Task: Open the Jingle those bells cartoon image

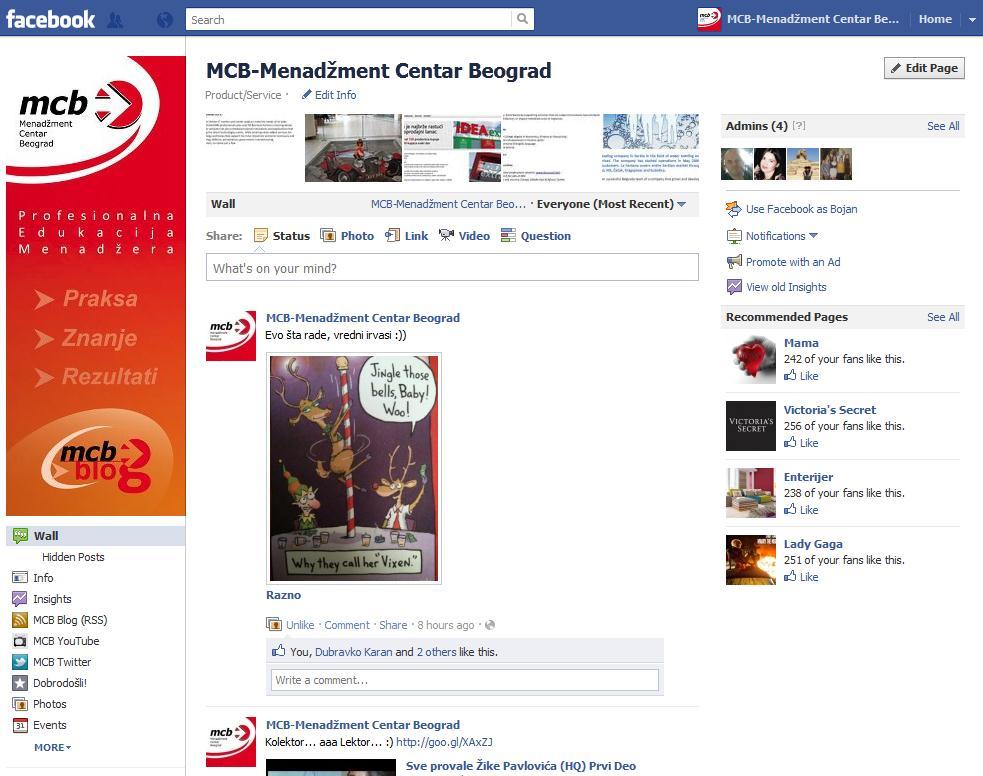Action: (354, 468)
